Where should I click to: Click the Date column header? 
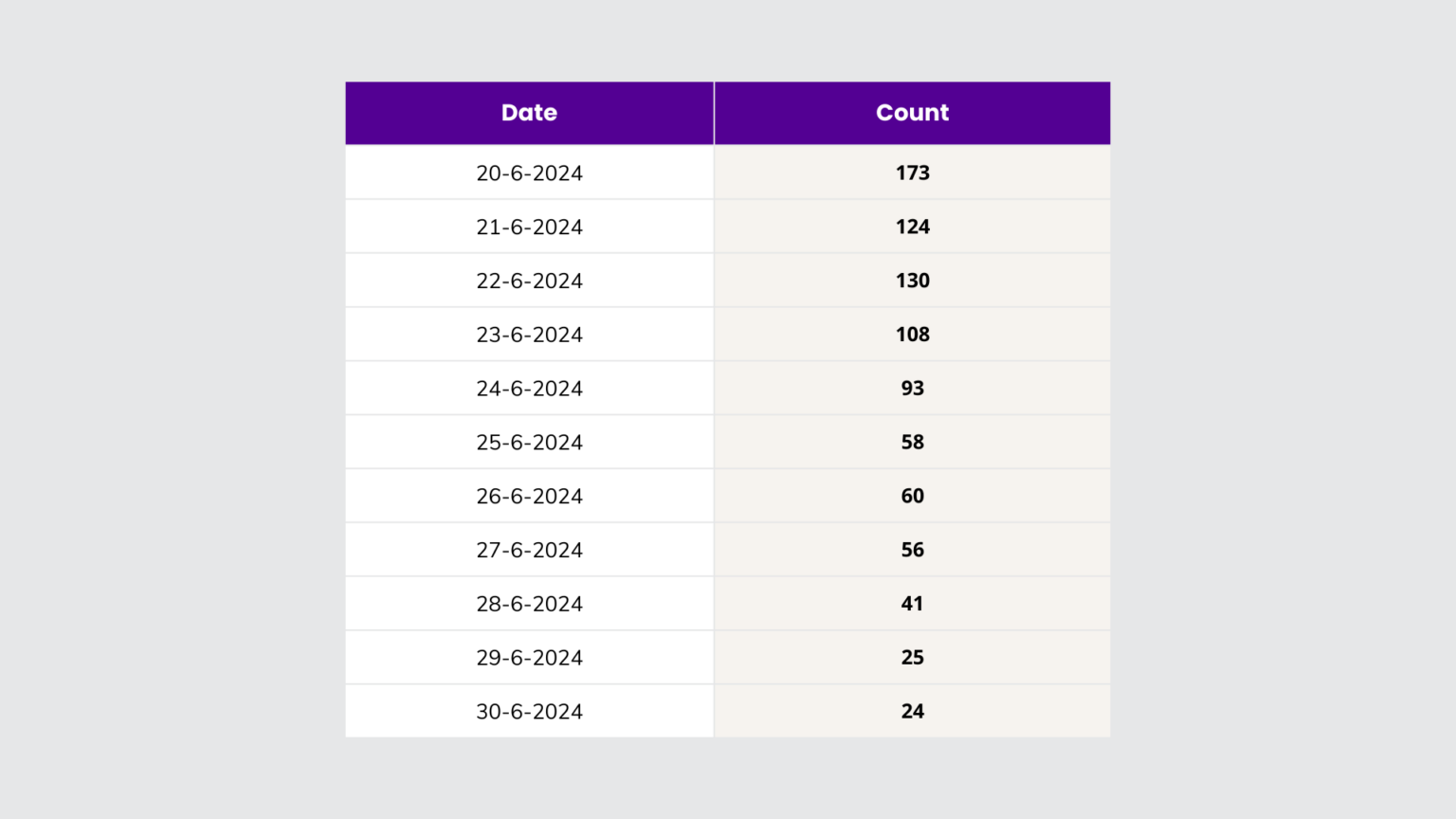(x=529, y=113)
